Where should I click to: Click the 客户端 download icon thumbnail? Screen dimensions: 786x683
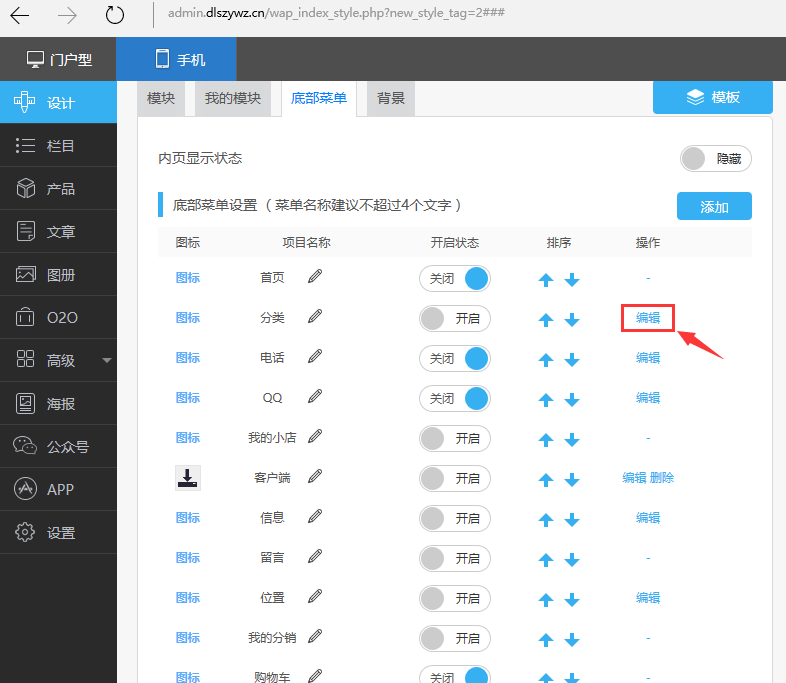click(188, 478)
